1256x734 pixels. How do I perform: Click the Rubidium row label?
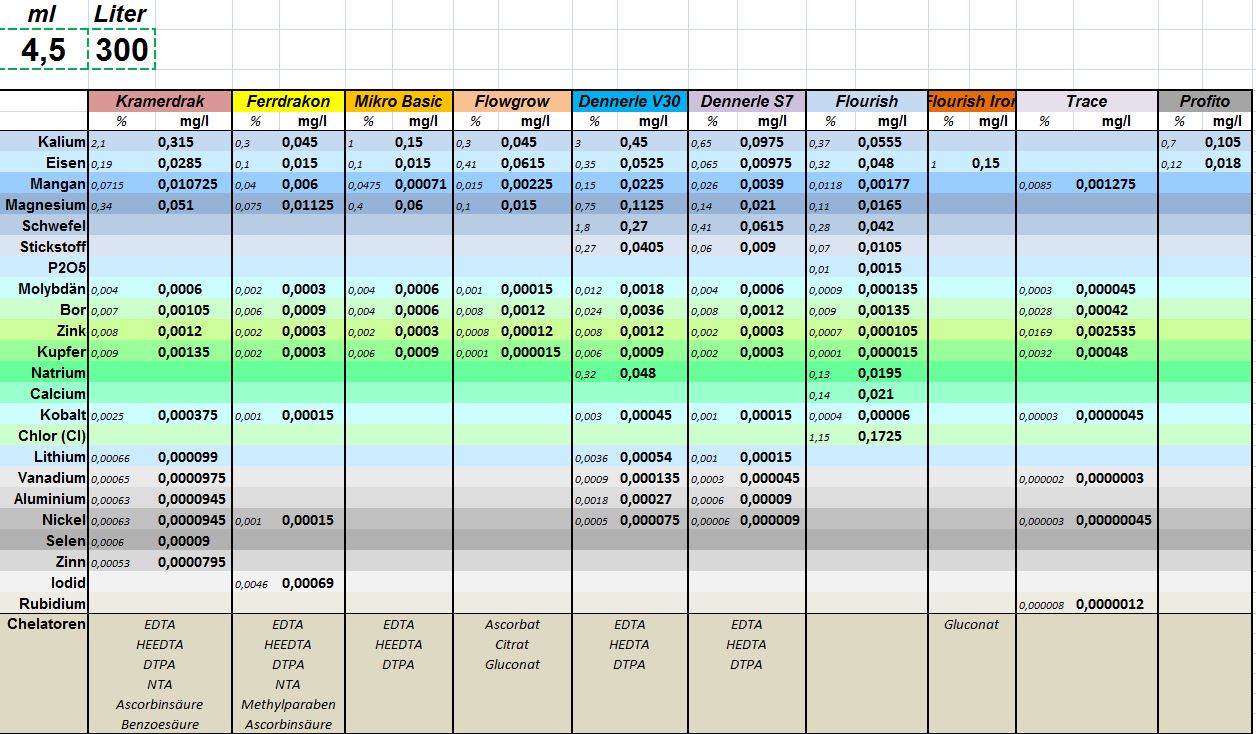pos(53,604)
